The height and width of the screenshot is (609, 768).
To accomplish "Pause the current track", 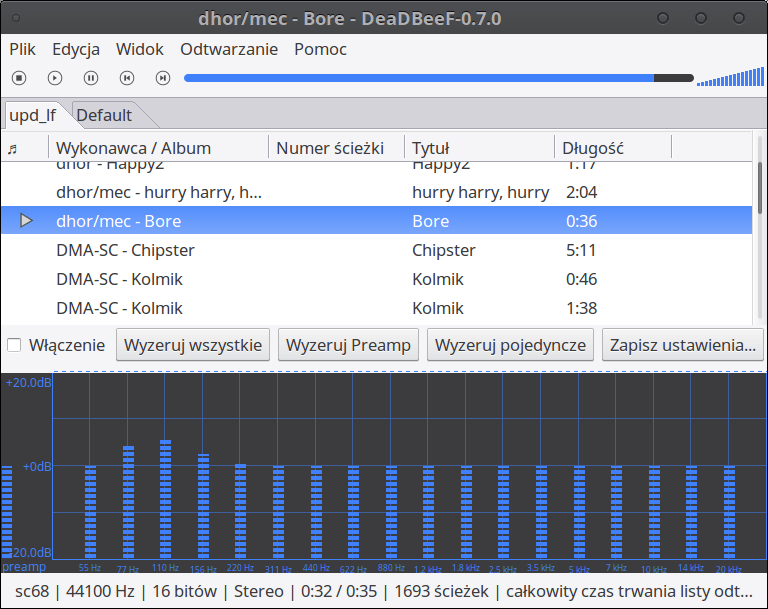I will 91,78.
